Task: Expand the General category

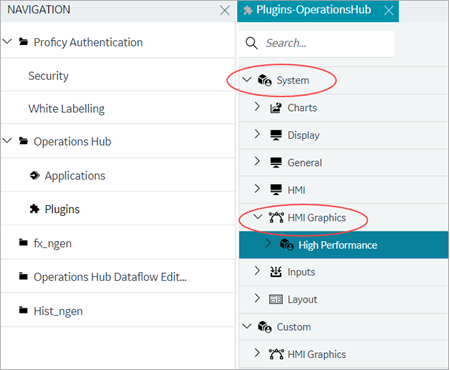Action: [x=257, y=161]
